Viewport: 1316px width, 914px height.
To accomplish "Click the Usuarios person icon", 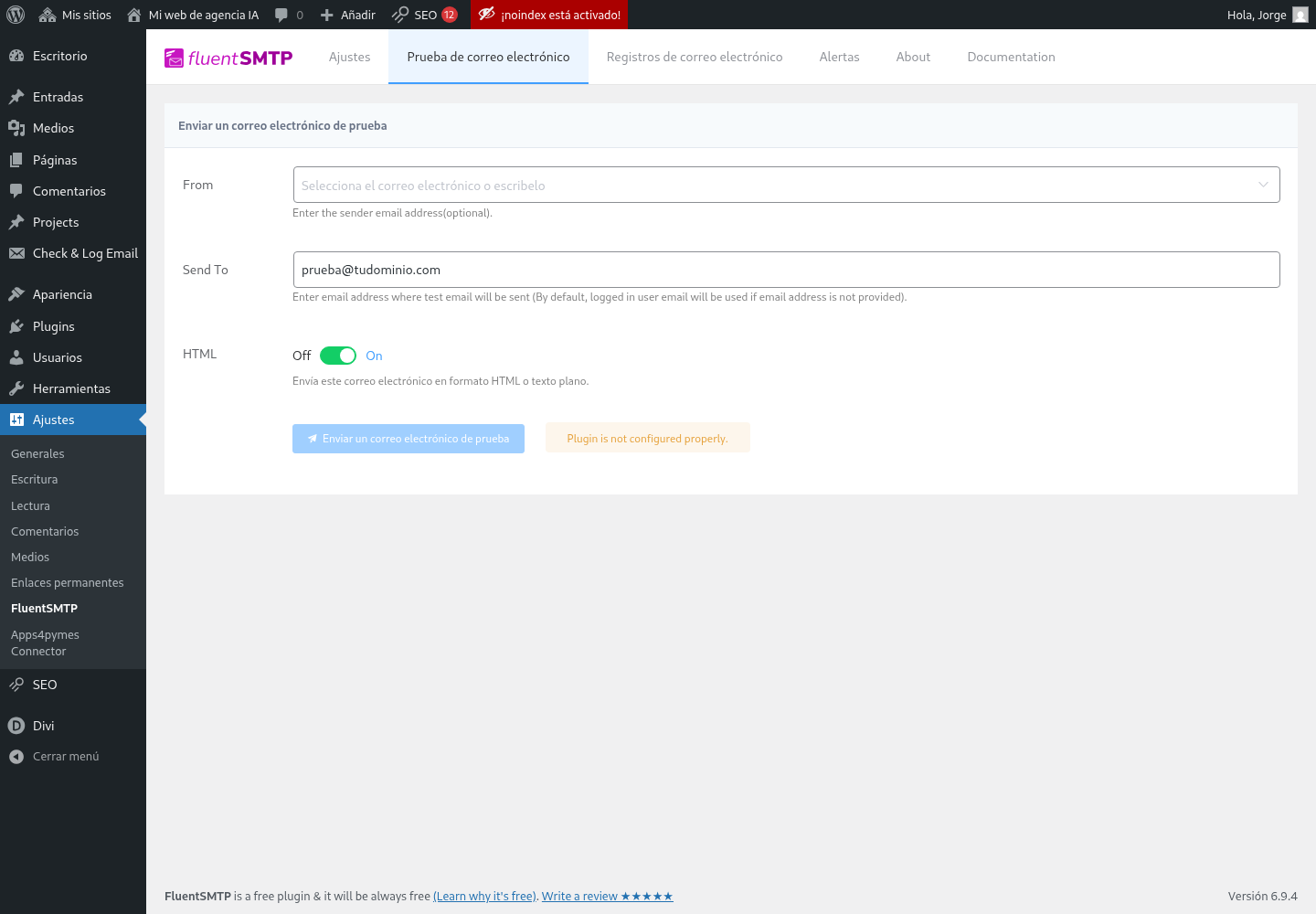I will pos(16,357).
